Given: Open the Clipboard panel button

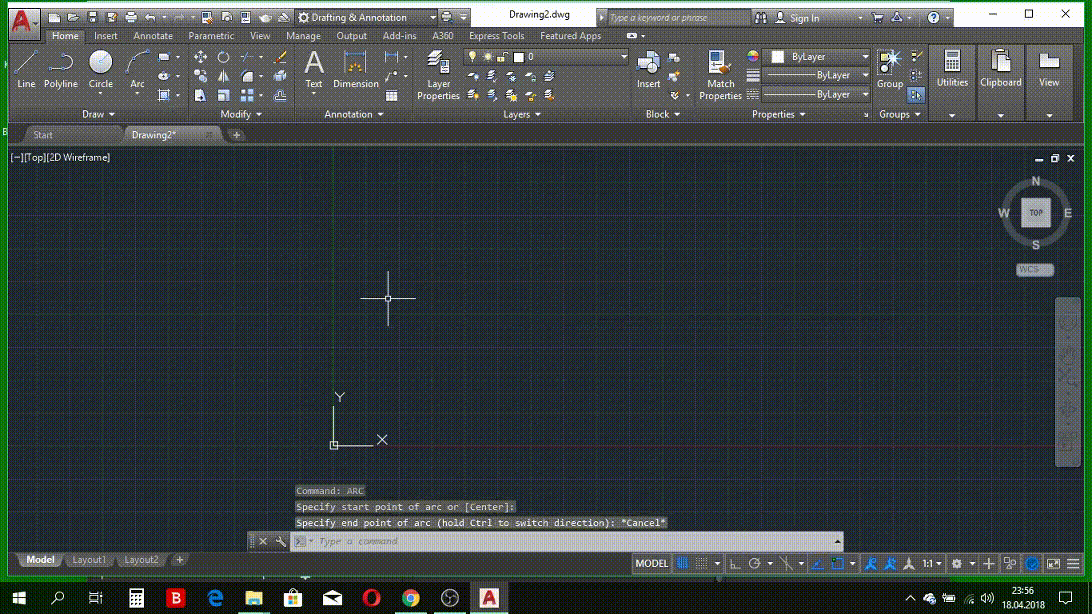Looking at the screenshot, I should click(1001, 69).
